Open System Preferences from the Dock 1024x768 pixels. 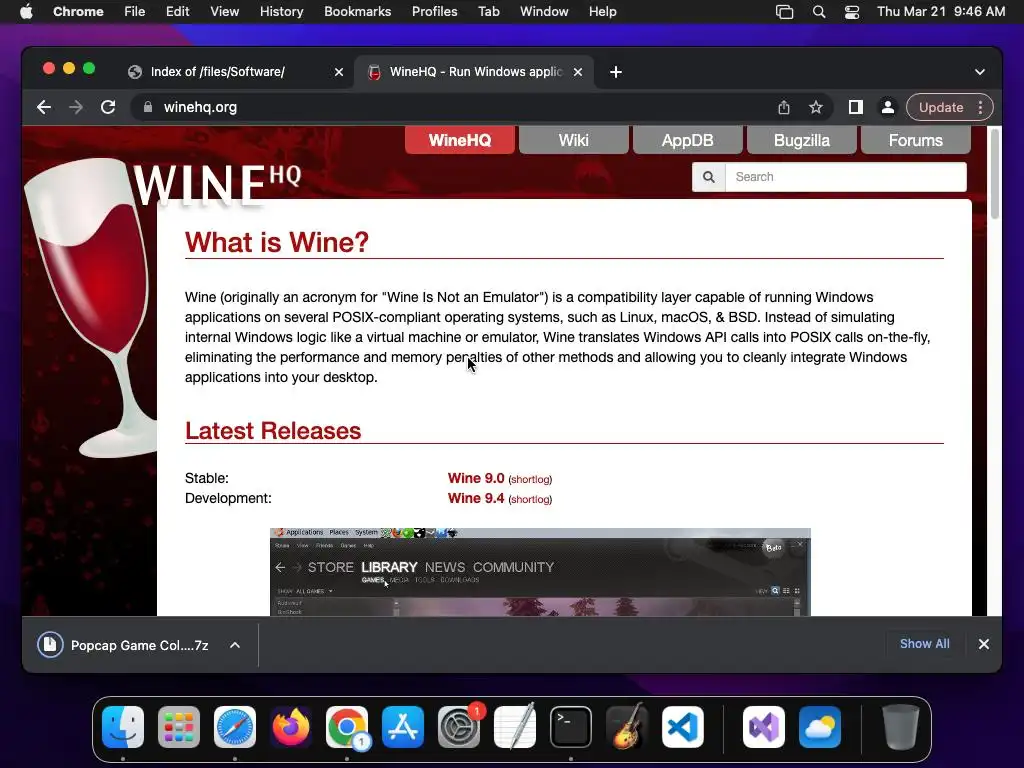458,727
